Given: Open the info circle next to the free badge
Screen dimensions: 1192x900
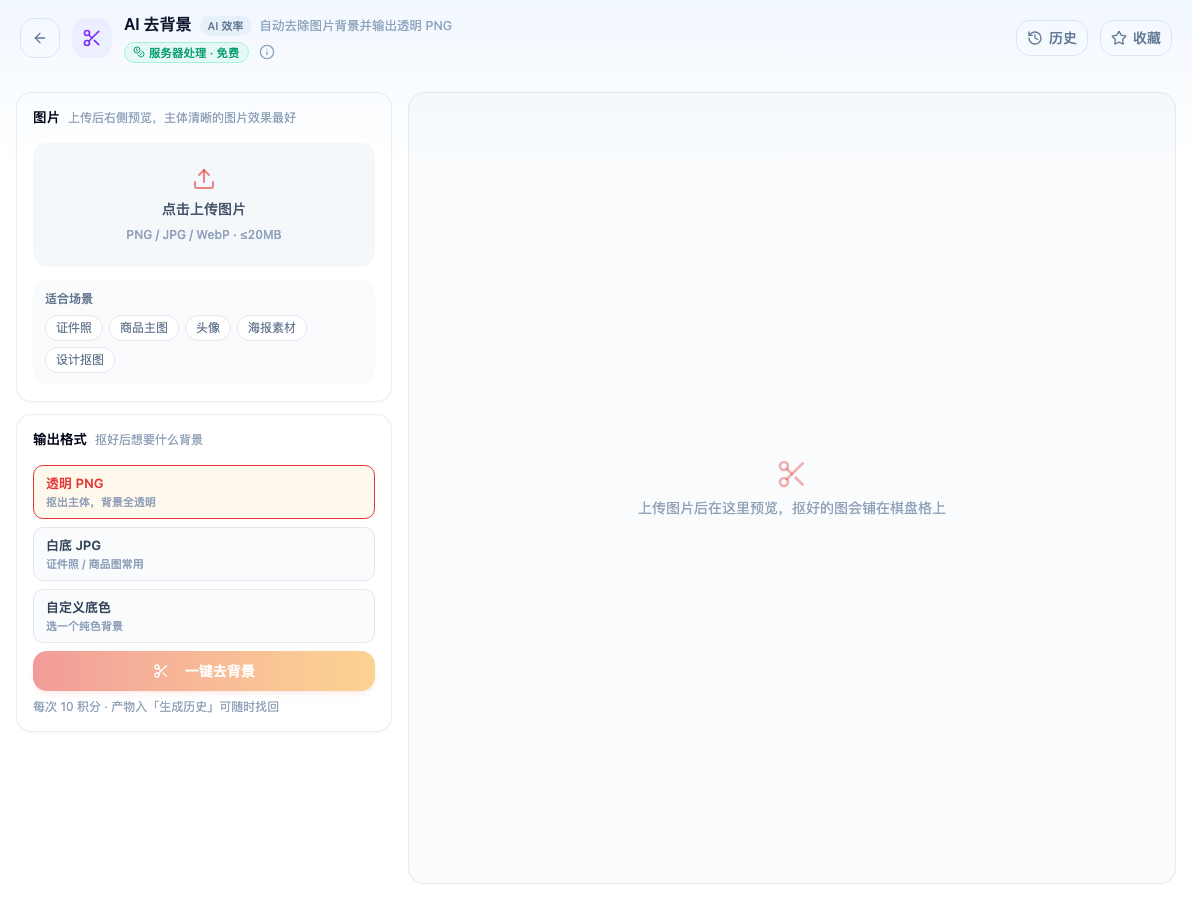Looking at the screenshot, I should coord(267,52).
